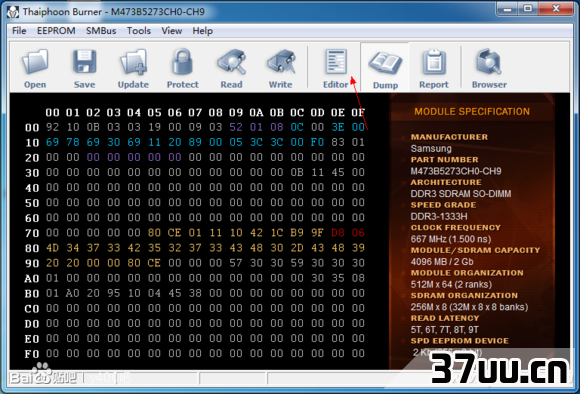Read the SPD EEPROM

pyautogui.click(x=232, y=68)
